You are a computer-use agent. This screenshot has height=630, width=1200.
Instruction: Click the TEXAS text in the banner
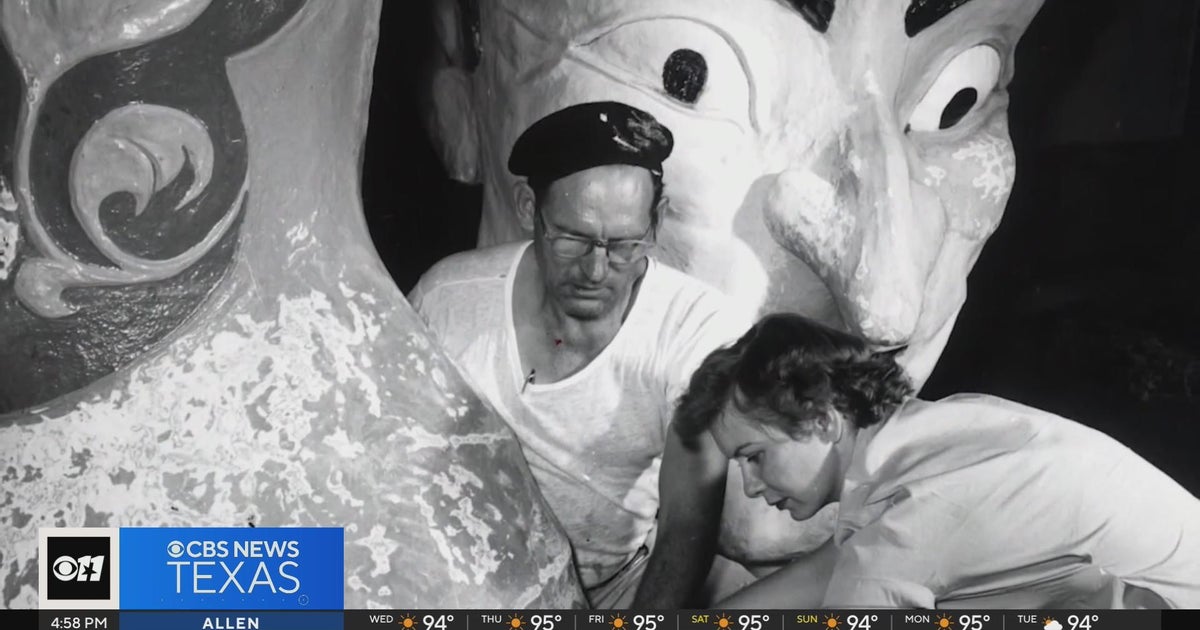click(233, 579)
